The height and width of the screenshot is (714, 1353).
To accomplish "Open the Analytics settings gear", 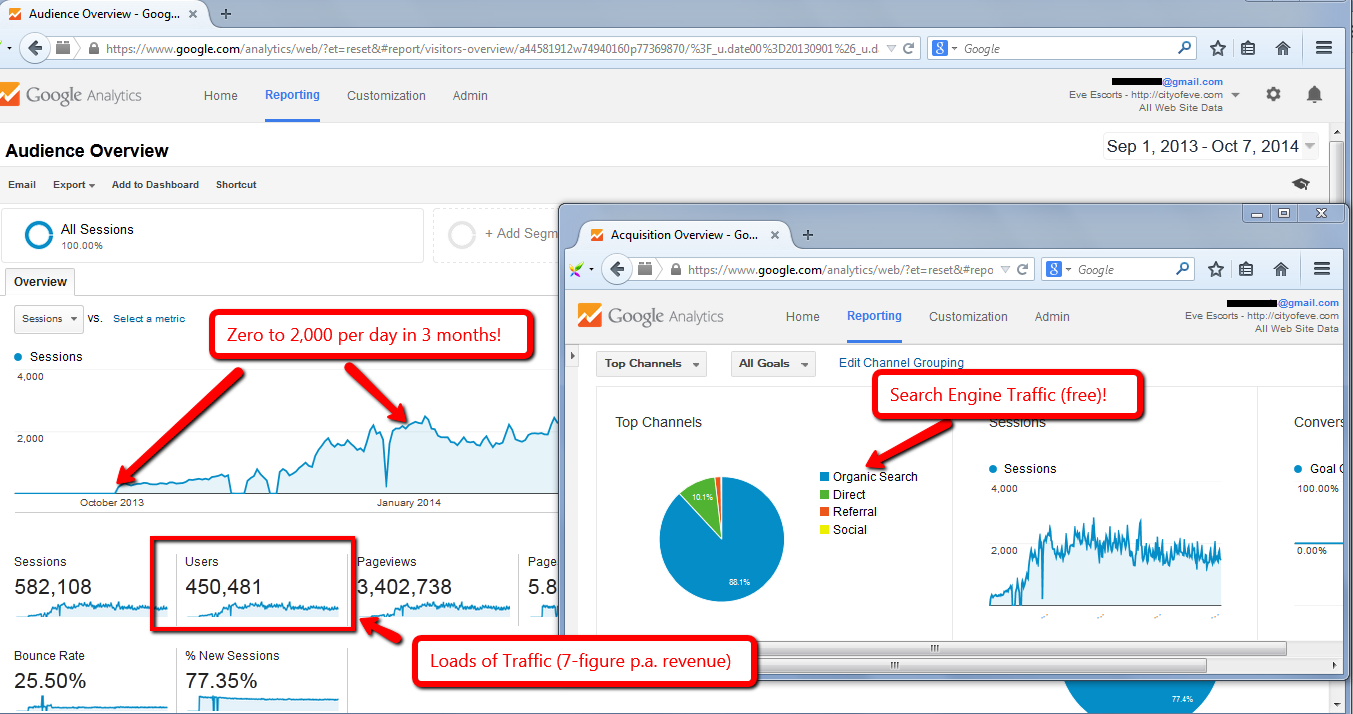I will coord(1273,94).
